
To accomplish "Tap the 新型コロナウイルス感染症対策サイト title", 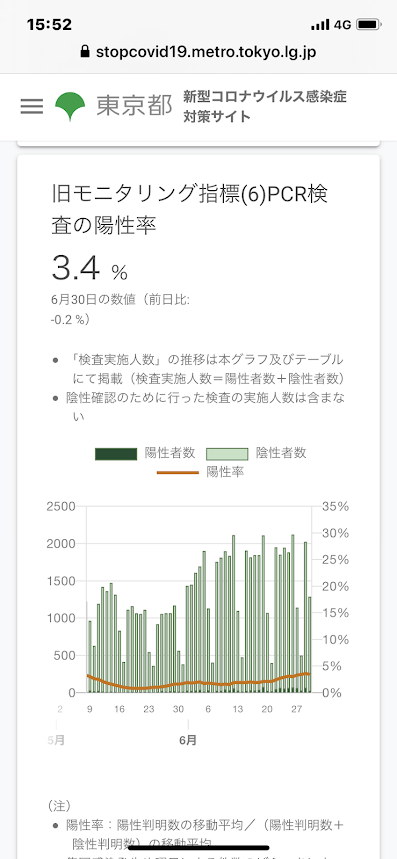I will point(264,106).
